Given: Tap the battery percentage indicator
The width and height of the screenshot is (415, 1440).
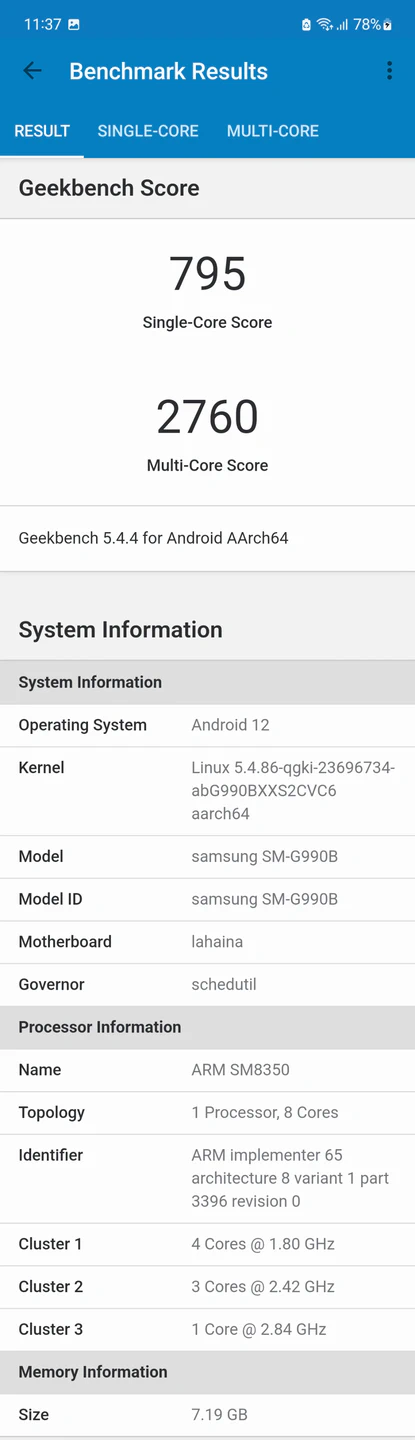Looking at the screenshot, I should coord(366,24).
